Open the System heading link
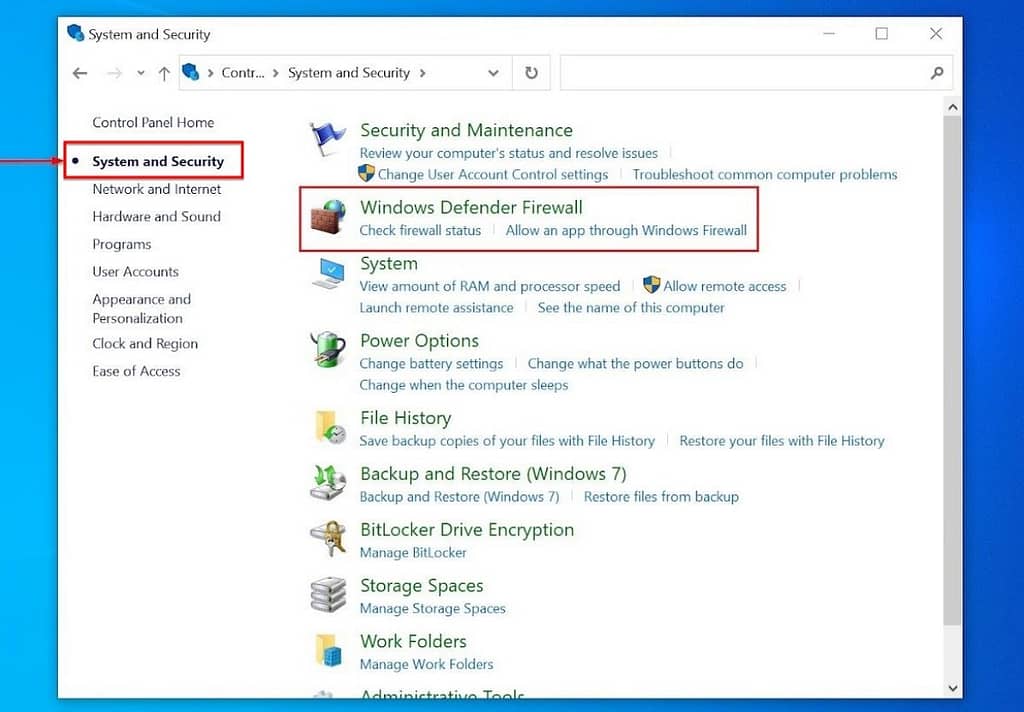This screenshot has height=712, width=1024. [x=389, y=263]
